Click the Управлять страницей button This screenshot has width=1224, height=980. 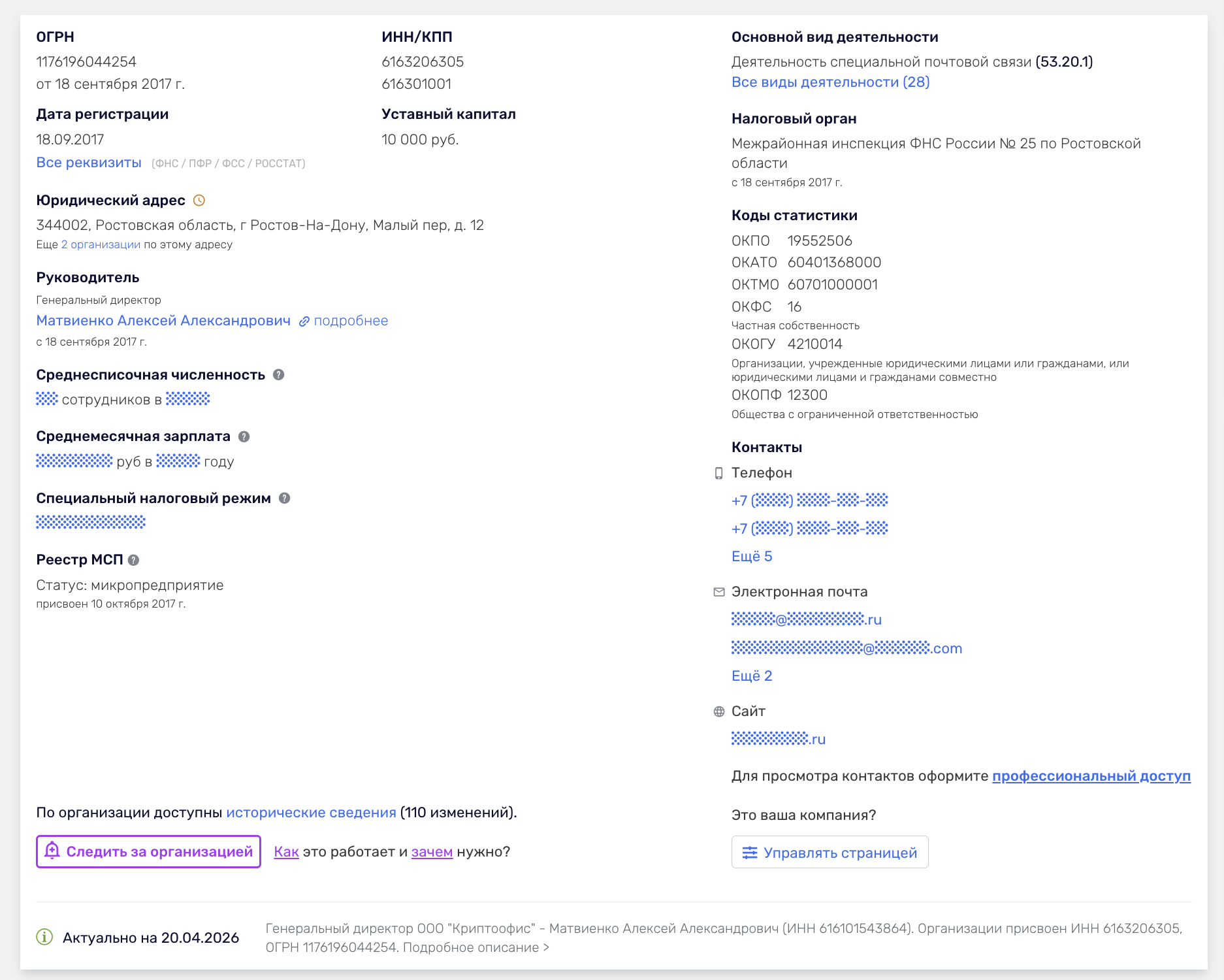[x=829, y=853]
